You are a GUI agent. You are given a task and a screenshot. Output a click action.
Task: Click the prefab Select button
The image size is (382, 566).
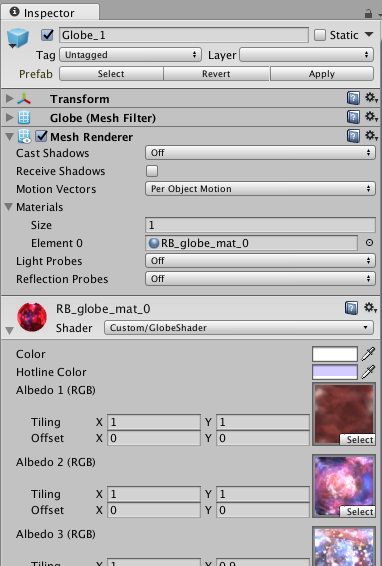coord(111,74)
